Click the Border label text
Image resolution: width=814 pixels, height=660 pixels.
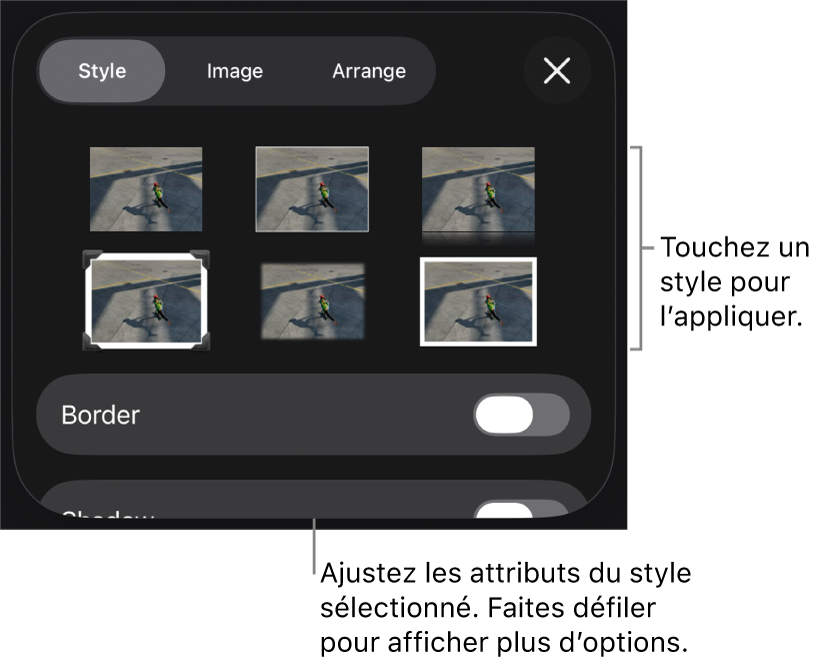101,415
